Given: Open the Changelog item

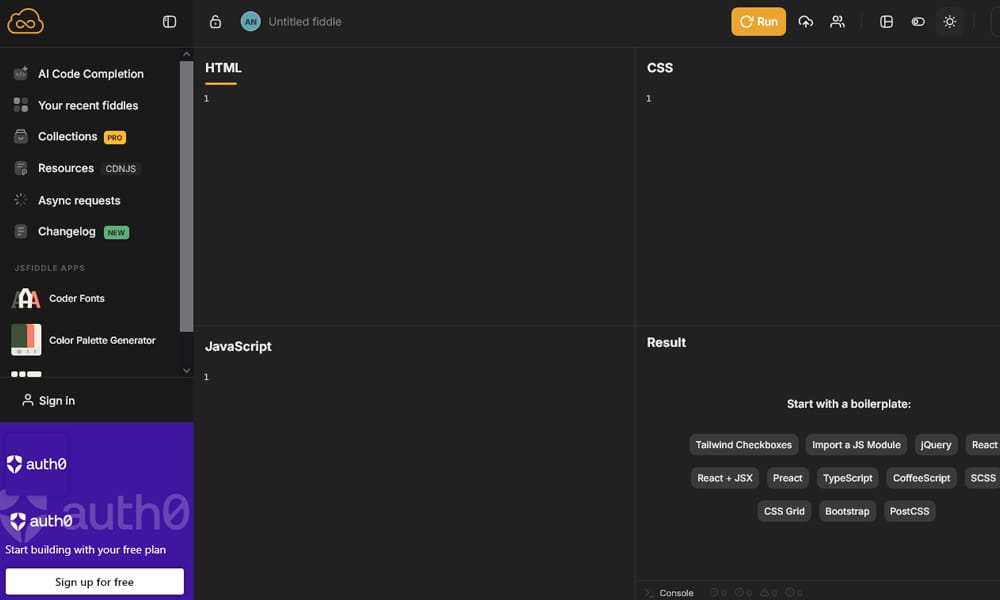Looking at the screenshot, I should coord(67,231).
